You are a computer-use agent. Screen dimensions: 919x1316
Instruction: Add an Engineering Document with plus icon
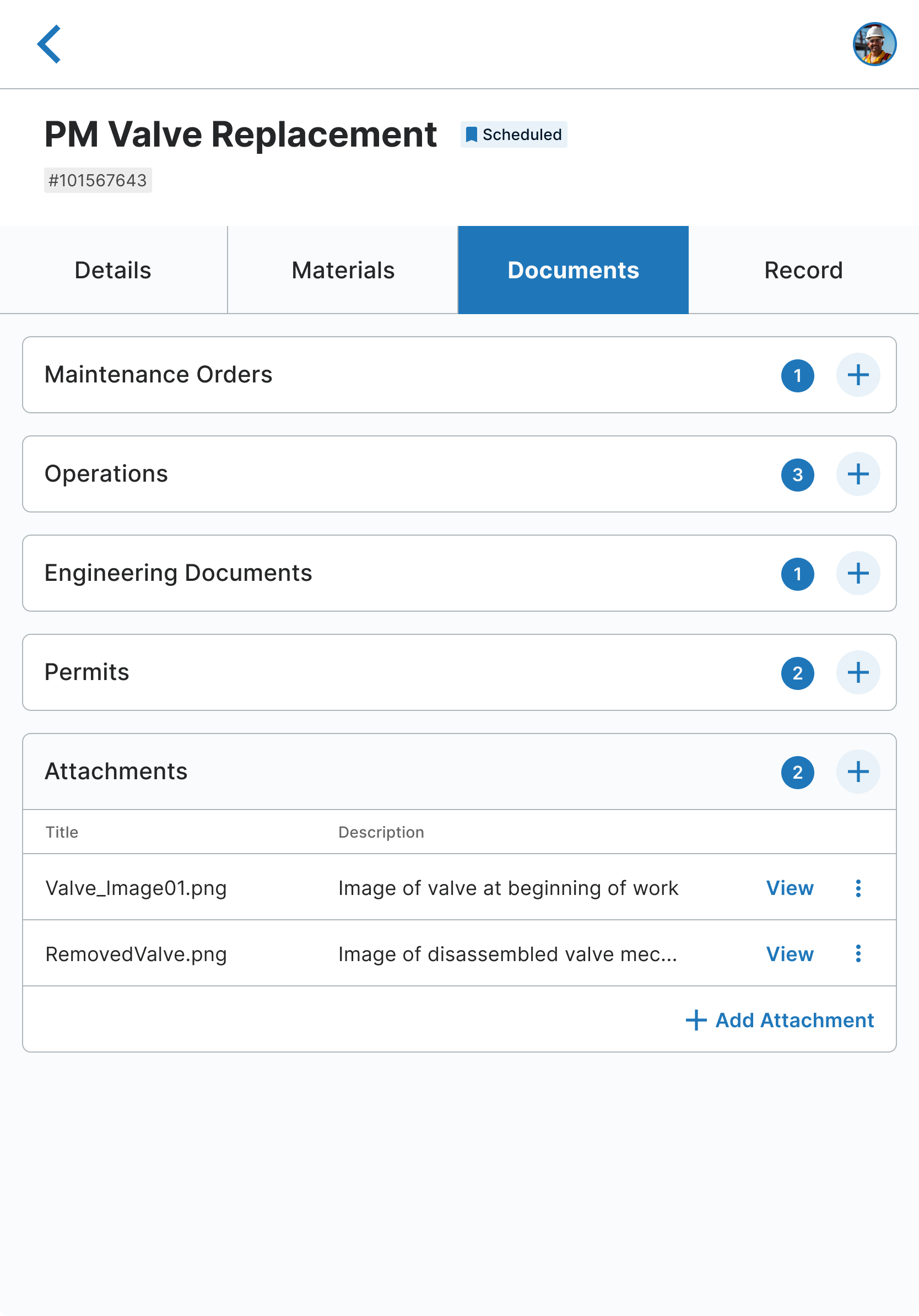coord(858,573)
